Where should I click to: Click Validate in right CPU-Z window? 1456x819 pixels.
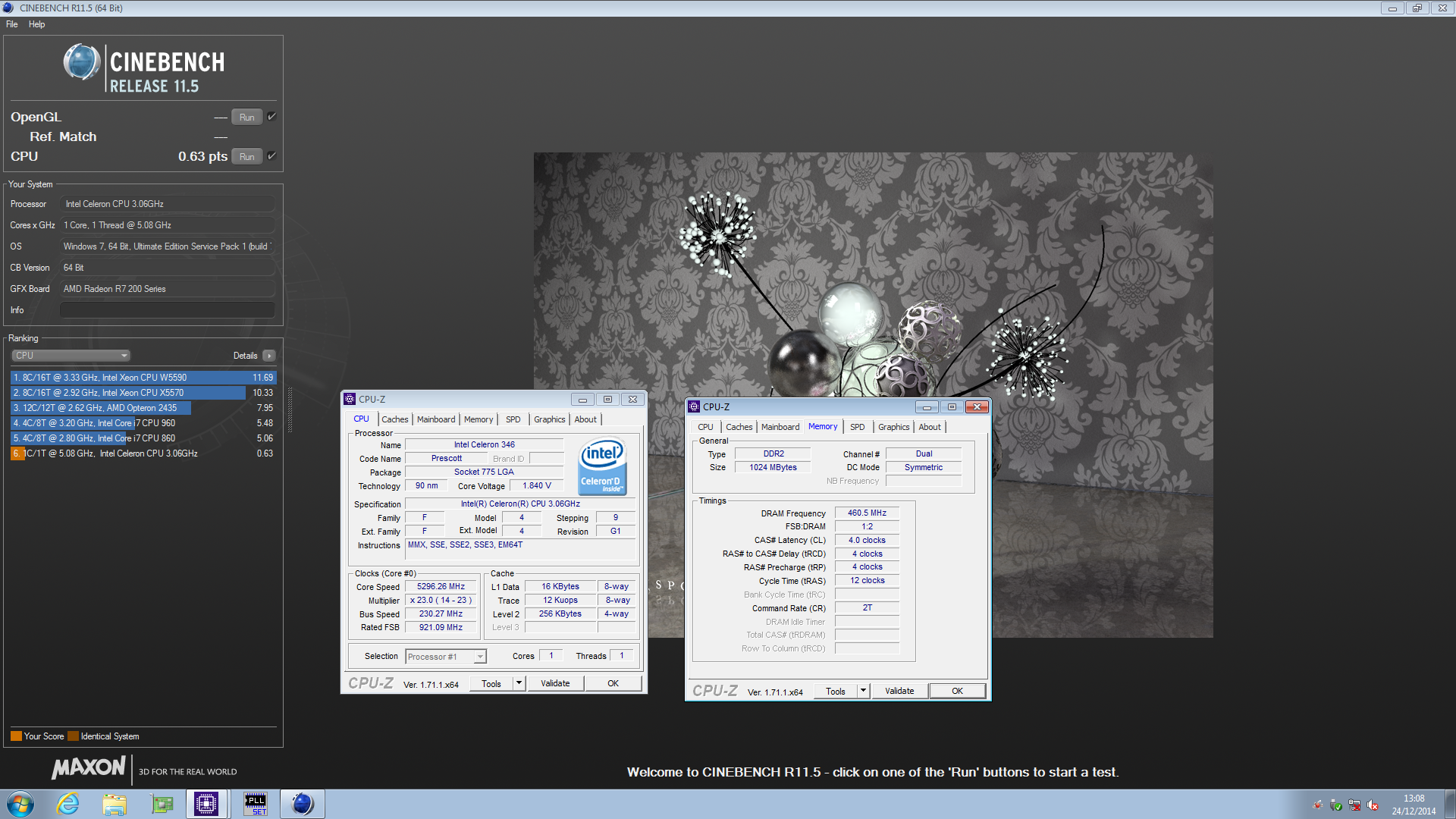(899, 691)
